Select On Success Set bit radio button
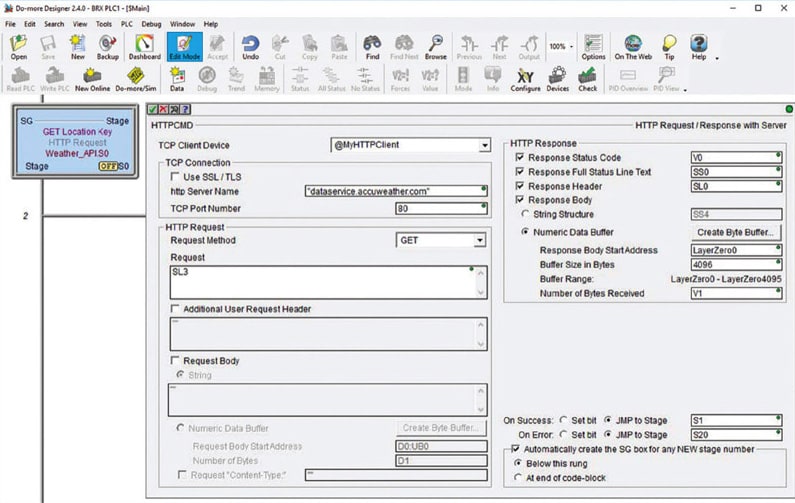The height and width of the screenshot is (503, 795). [563, 420]
